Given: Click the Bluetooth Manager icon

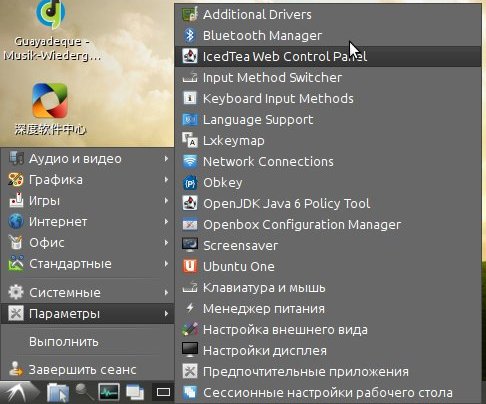Looking at the screenshot, I should coord(190,35).
